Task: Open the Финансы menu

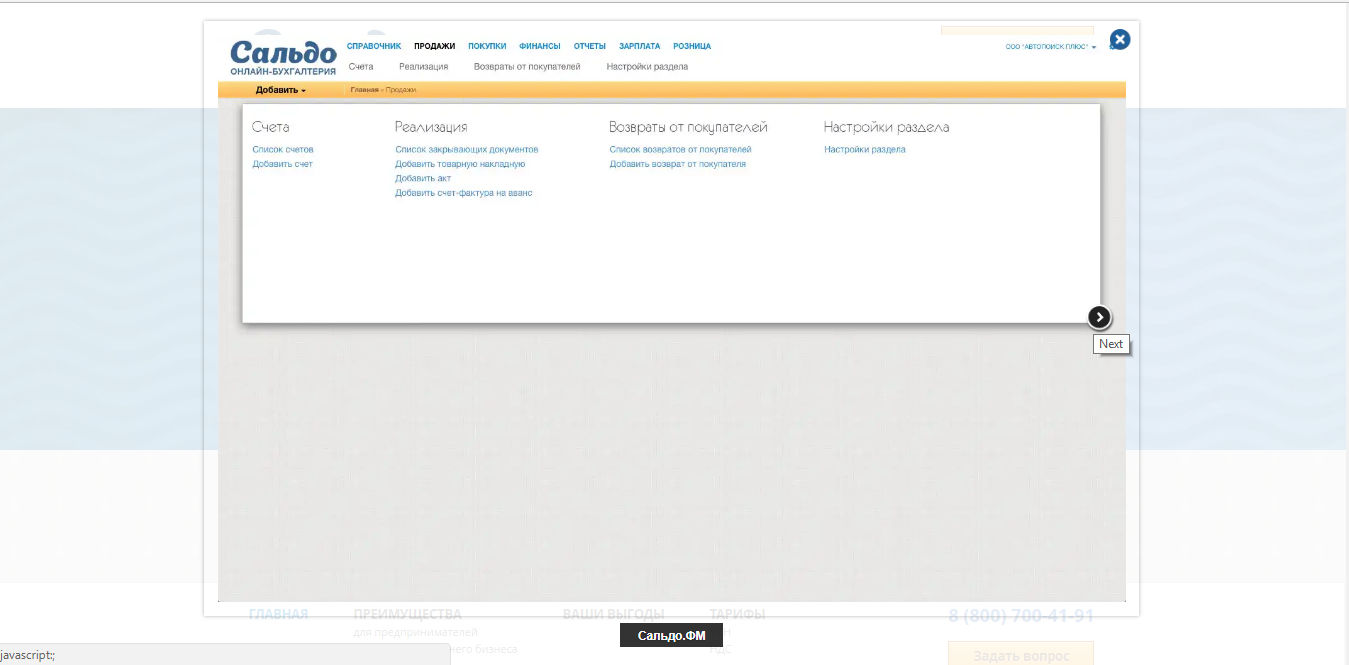Action: 540,46
